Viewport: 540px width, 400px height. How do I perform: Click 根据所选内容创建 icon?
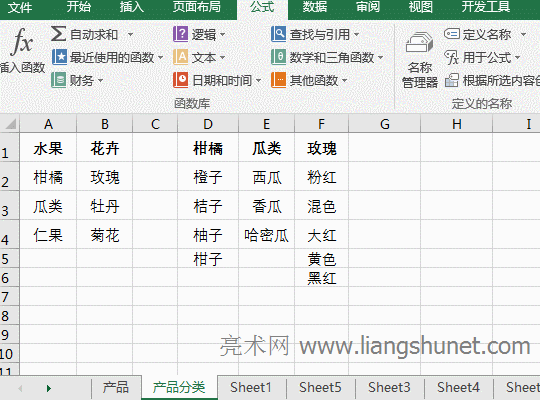[452, 80]
